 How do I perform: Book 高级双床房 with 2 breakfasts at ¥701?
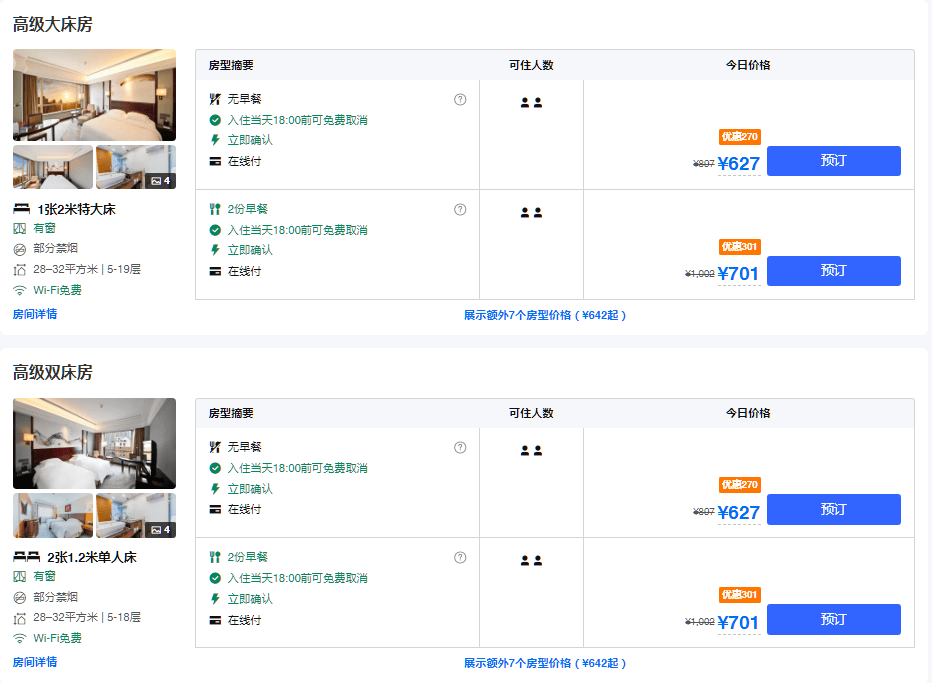(833, 619)
